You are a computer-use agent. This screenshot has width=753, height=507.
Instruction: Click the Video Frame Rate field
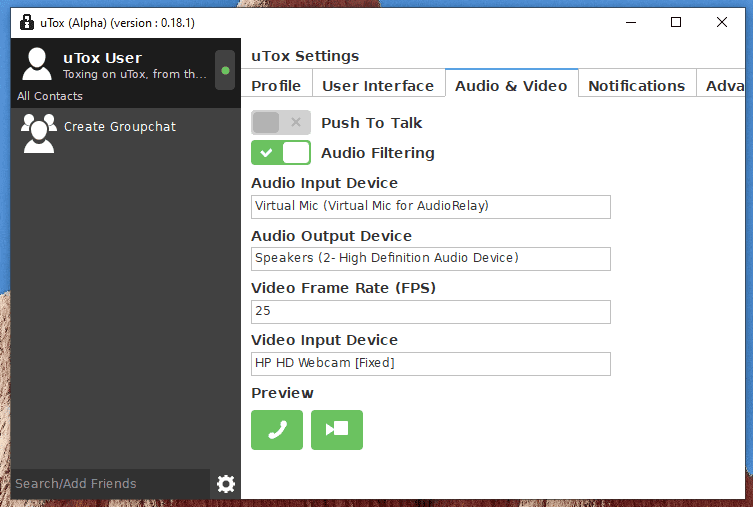[x=431, y=312]
